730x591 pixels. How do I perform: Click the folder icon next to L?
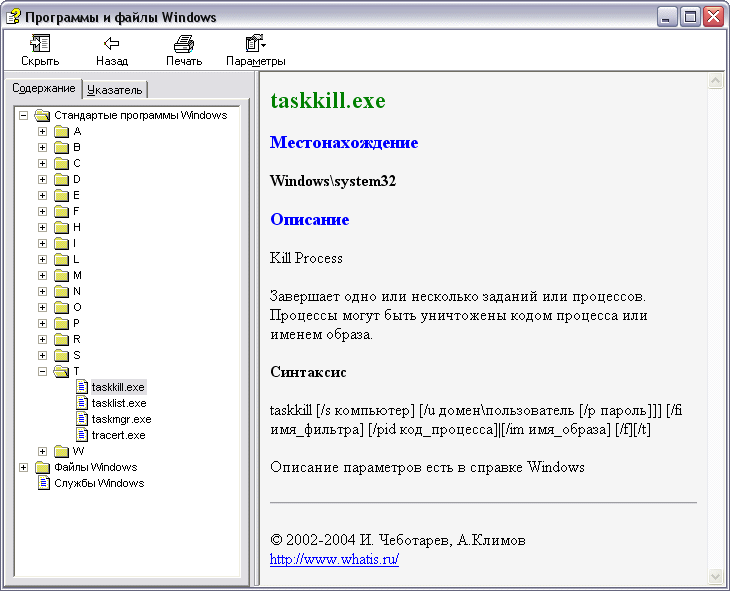pos(61,259)
